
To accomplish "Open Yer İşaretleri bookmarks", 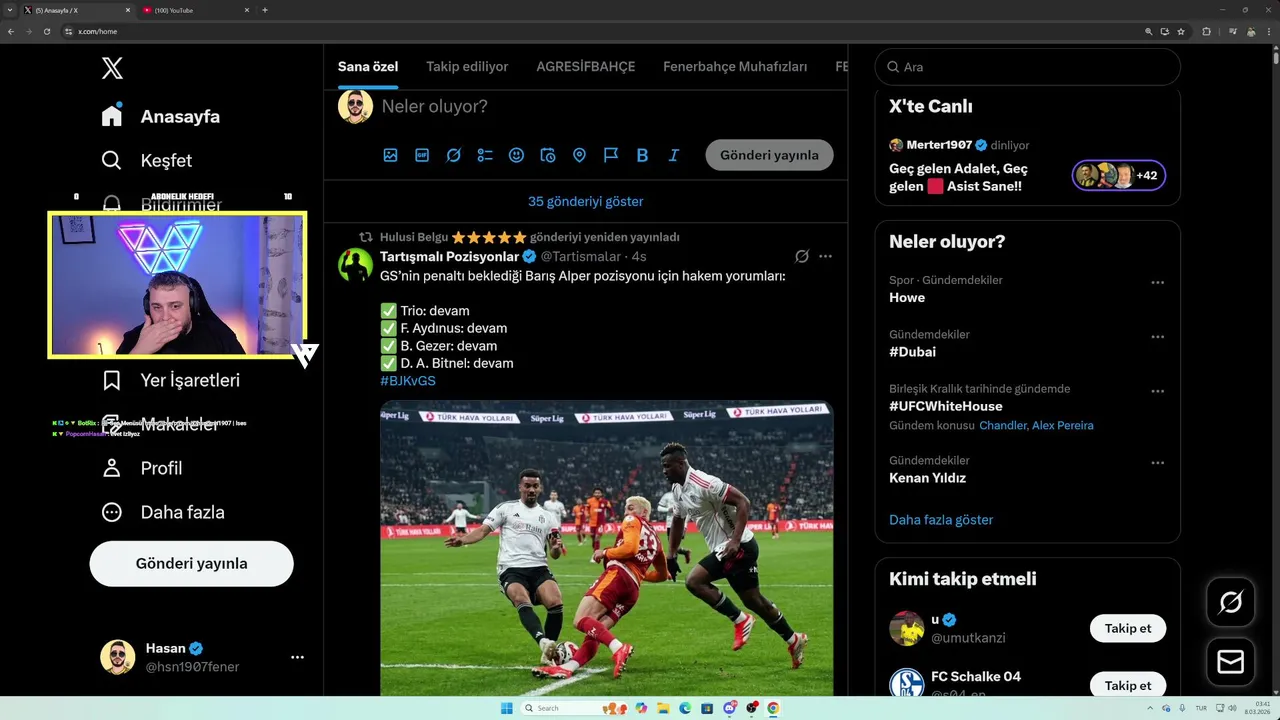I will (x=170, y=380).
